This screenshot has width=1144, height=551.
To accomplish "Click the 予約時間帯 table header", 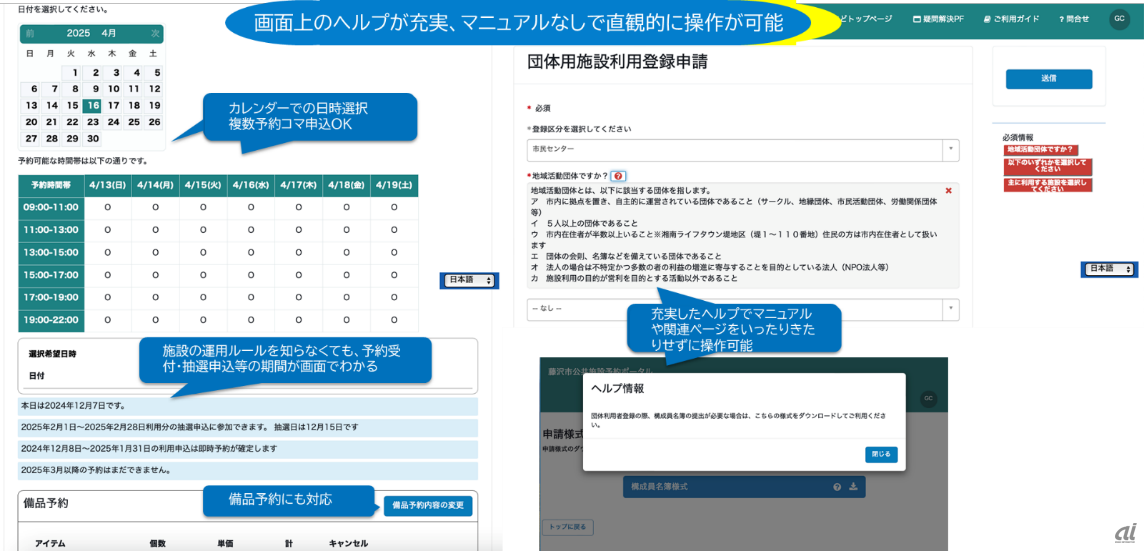I will 51,185.
